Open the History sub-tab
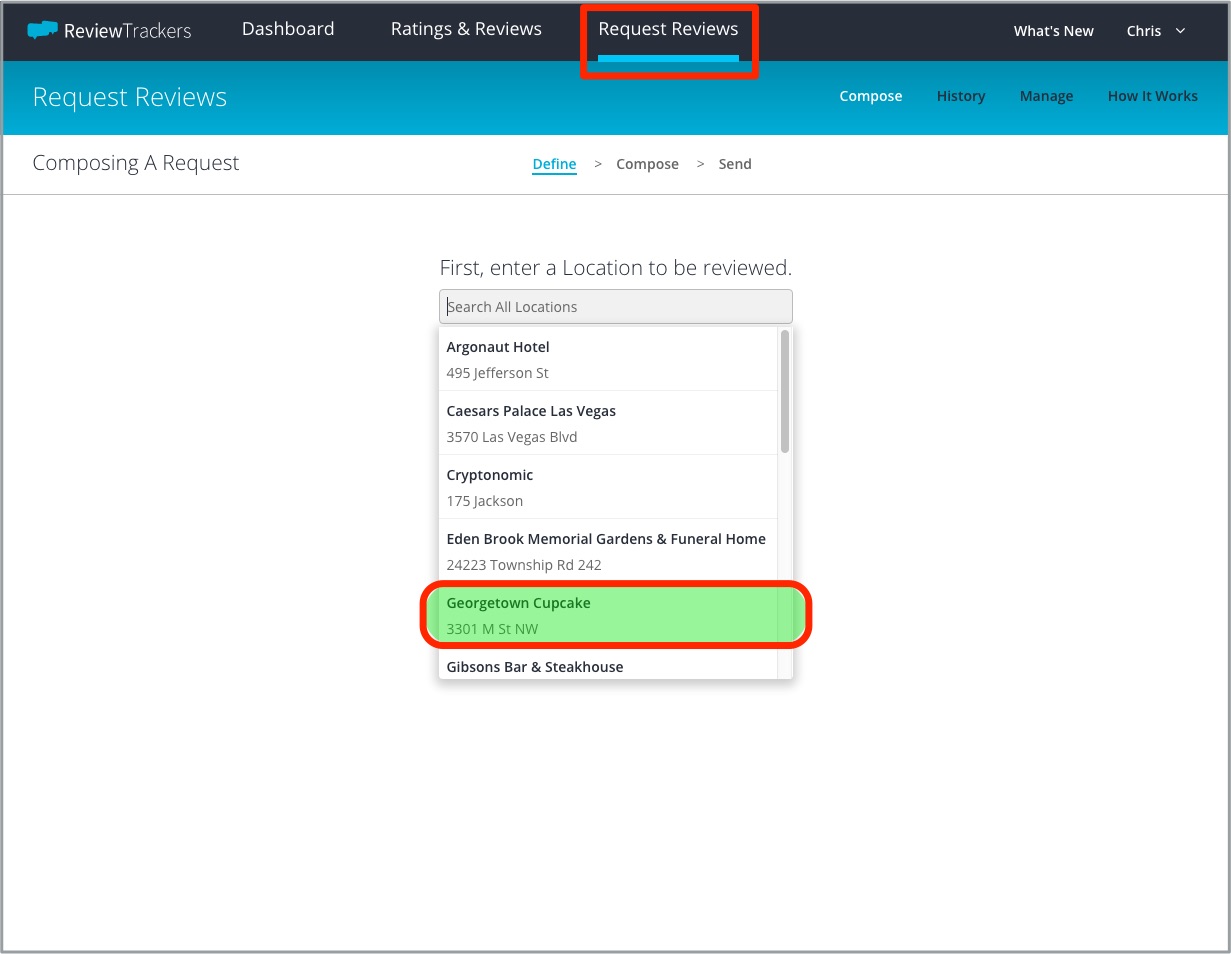This screenshot has width=1231, height=954. pos(961,96)
